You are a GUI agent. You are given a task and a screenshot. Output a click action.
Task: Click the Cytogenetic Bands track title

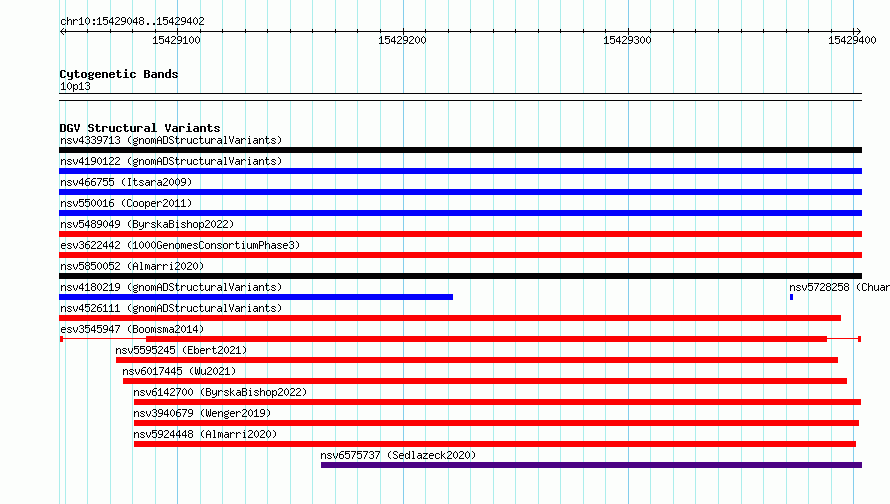119,74
